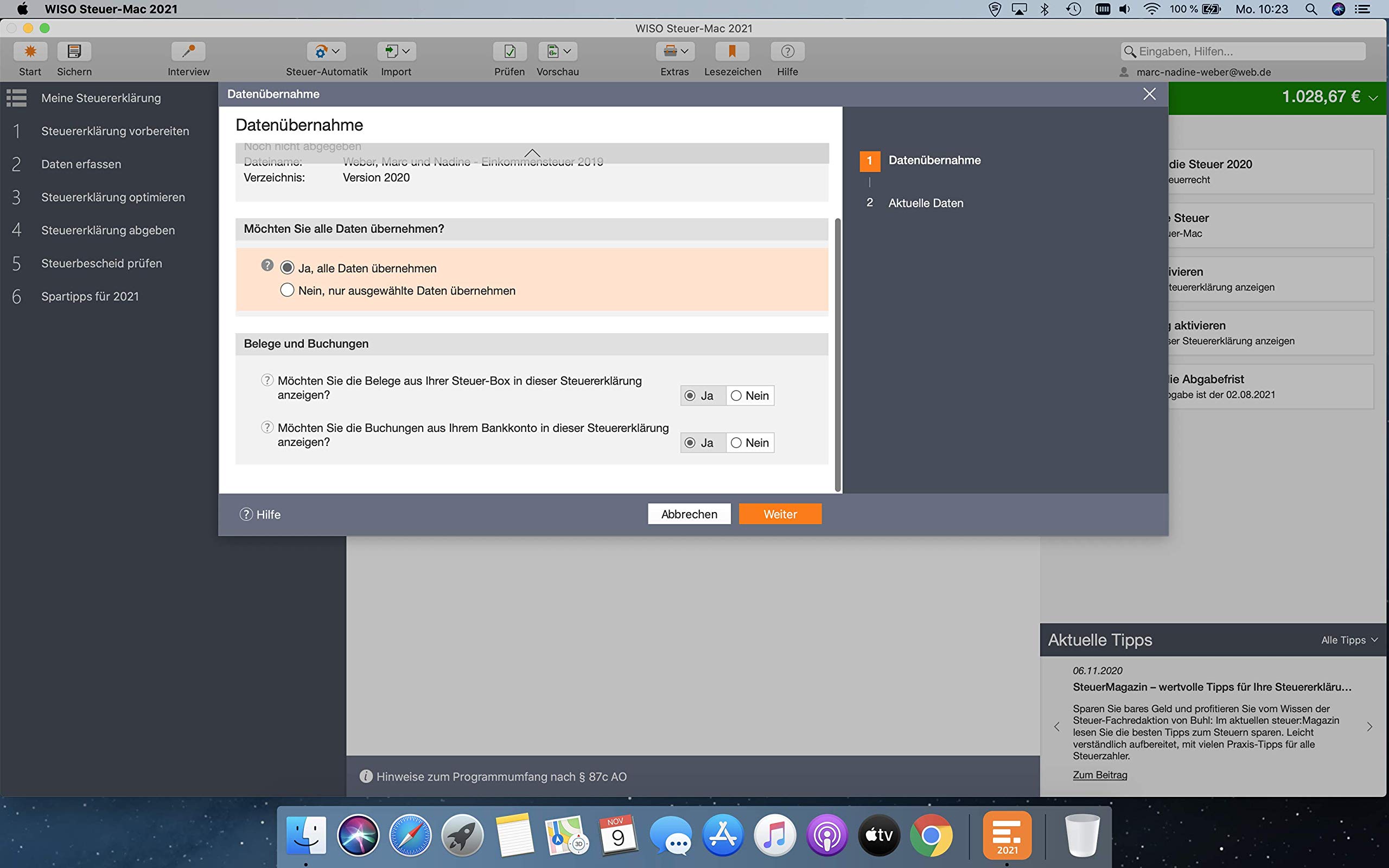Open 'Hinweise zum Programmumfang nach § 87c AO'
This screenshot has height=868, width=1389.
click(x=502, y=777)
